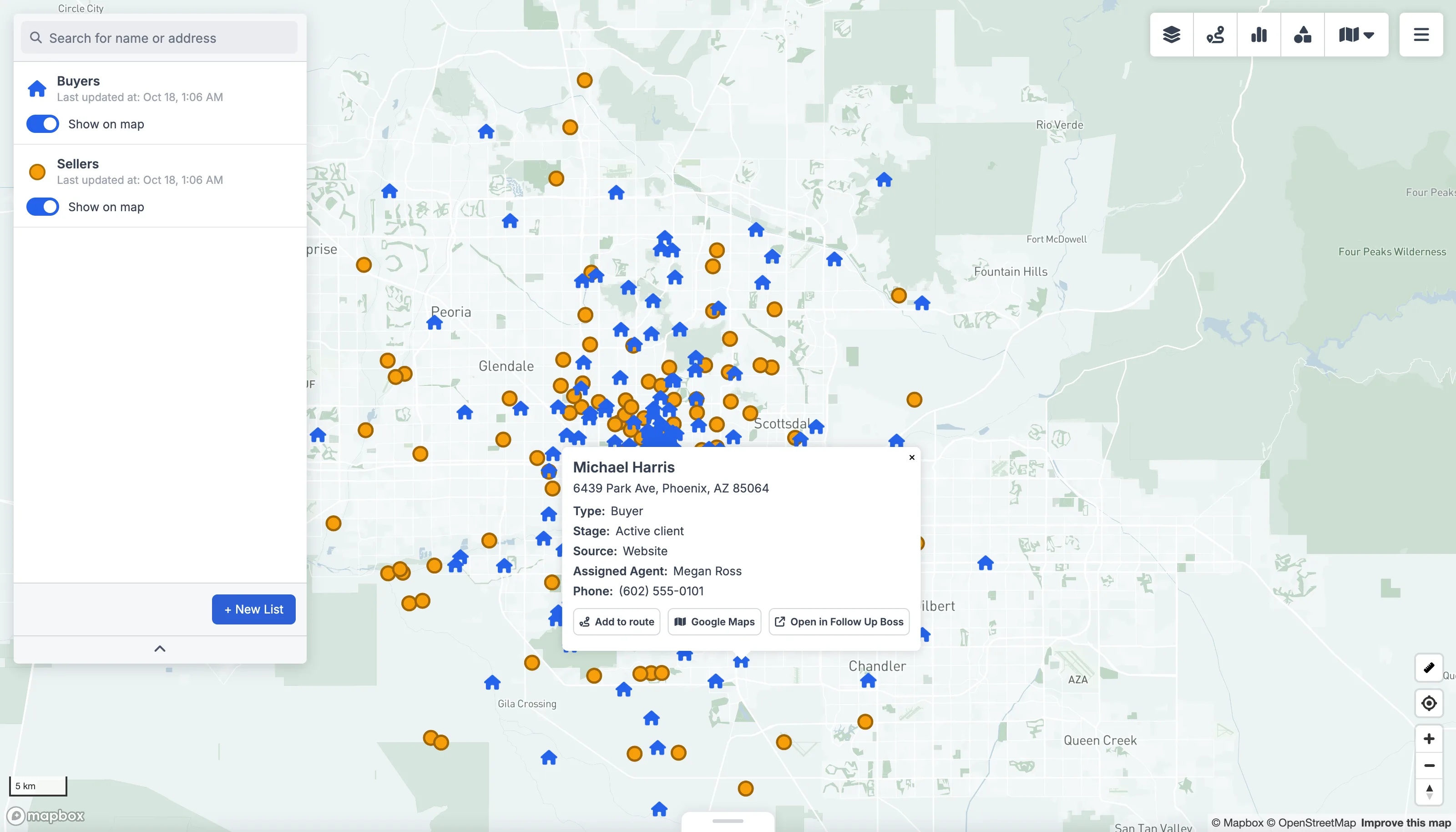
Task: Zoom out the map with minus
Action: pos(1429,765)
